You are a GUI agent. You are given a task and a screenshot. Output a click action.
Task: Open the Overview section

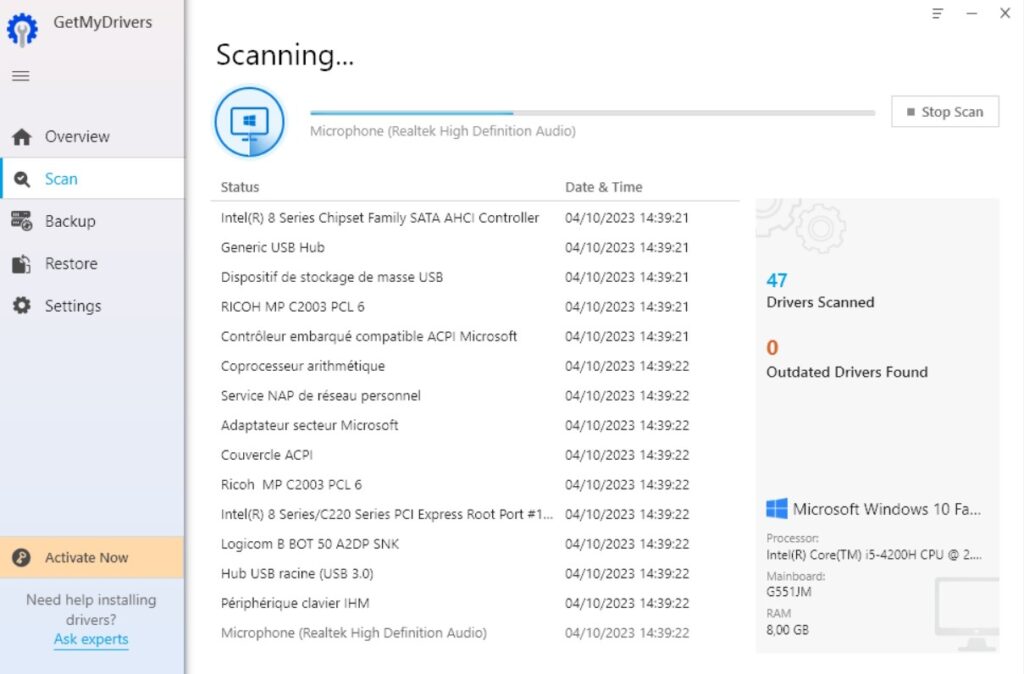93,136
